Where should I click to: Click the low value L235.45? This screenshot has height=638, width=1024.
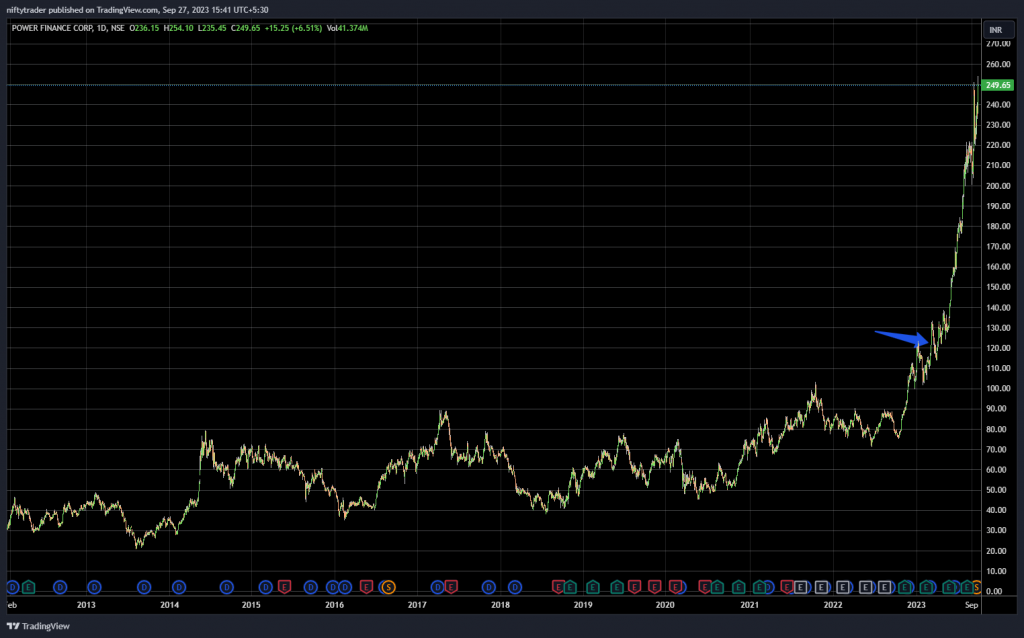click(x=212, y=28)
